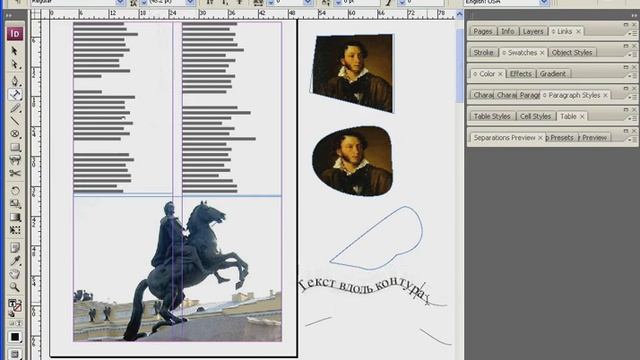This screenshot has width=640, height=360.
Task: Select the rounded Pushkin portrait image
Action: (352, 161)
